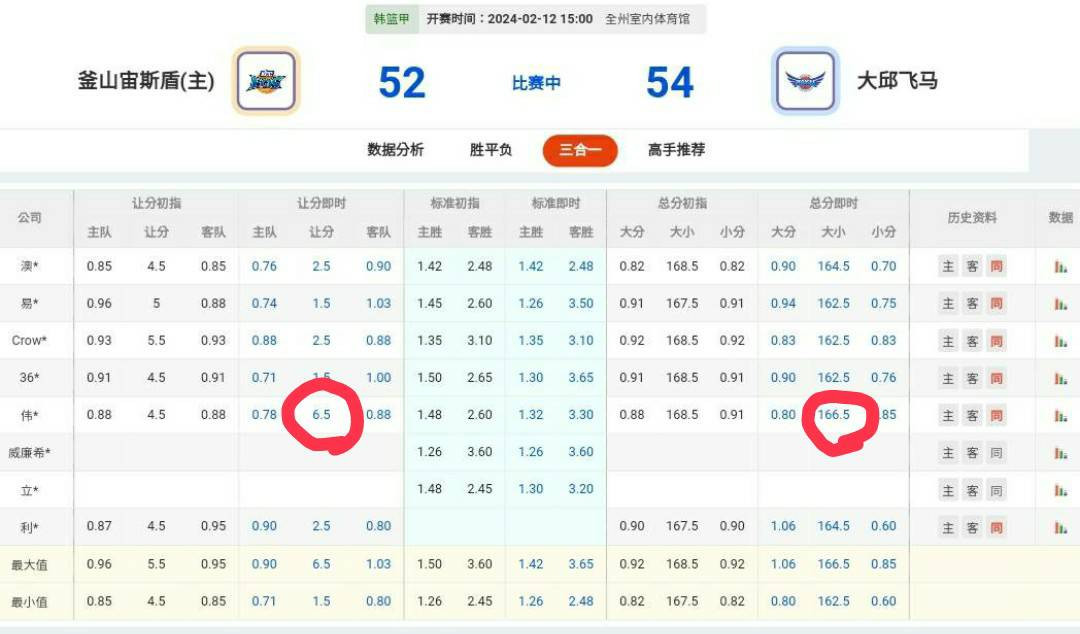Image resolution: width=1080 pixels, height=634 pixels.
Task: Open the data chart icon for 易* row
Action: (1061, 303)
